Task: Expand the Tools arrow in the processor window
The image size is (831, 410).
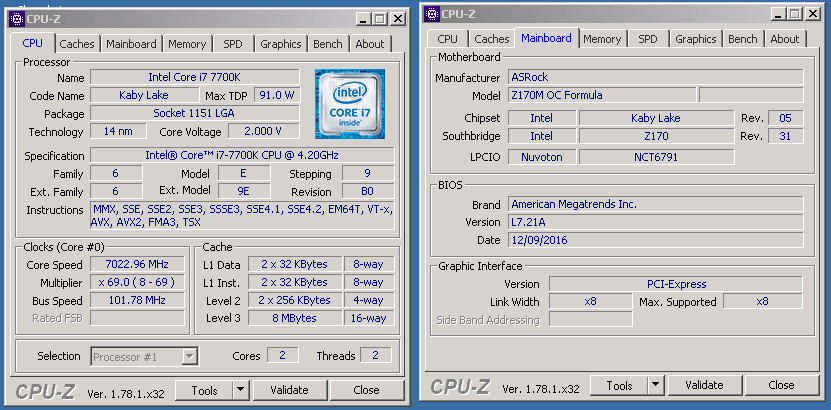Action: (240, 390)
